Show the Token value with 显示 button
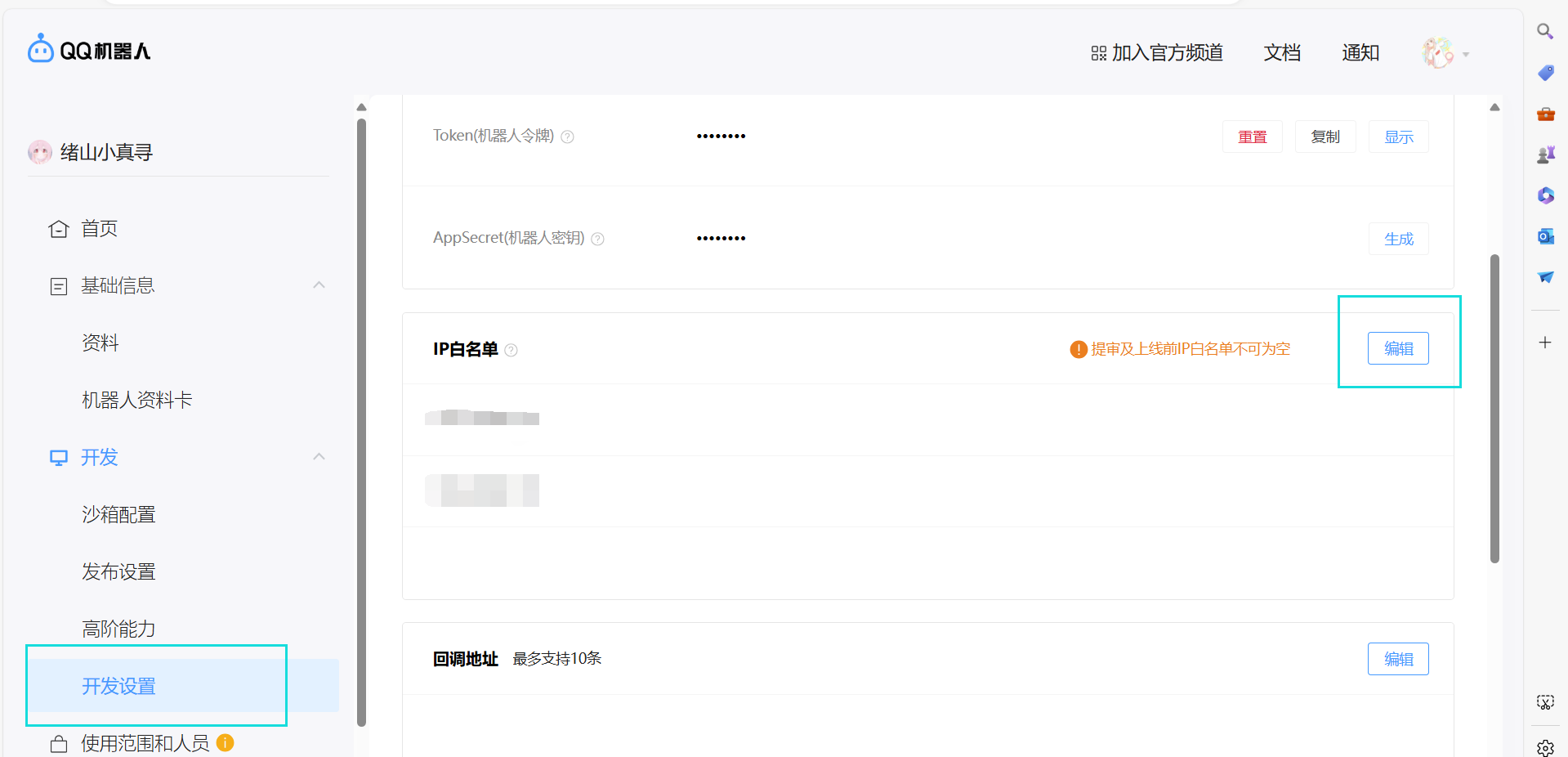The width and height of the screenshot is (1568, 757). [1398, 137]
